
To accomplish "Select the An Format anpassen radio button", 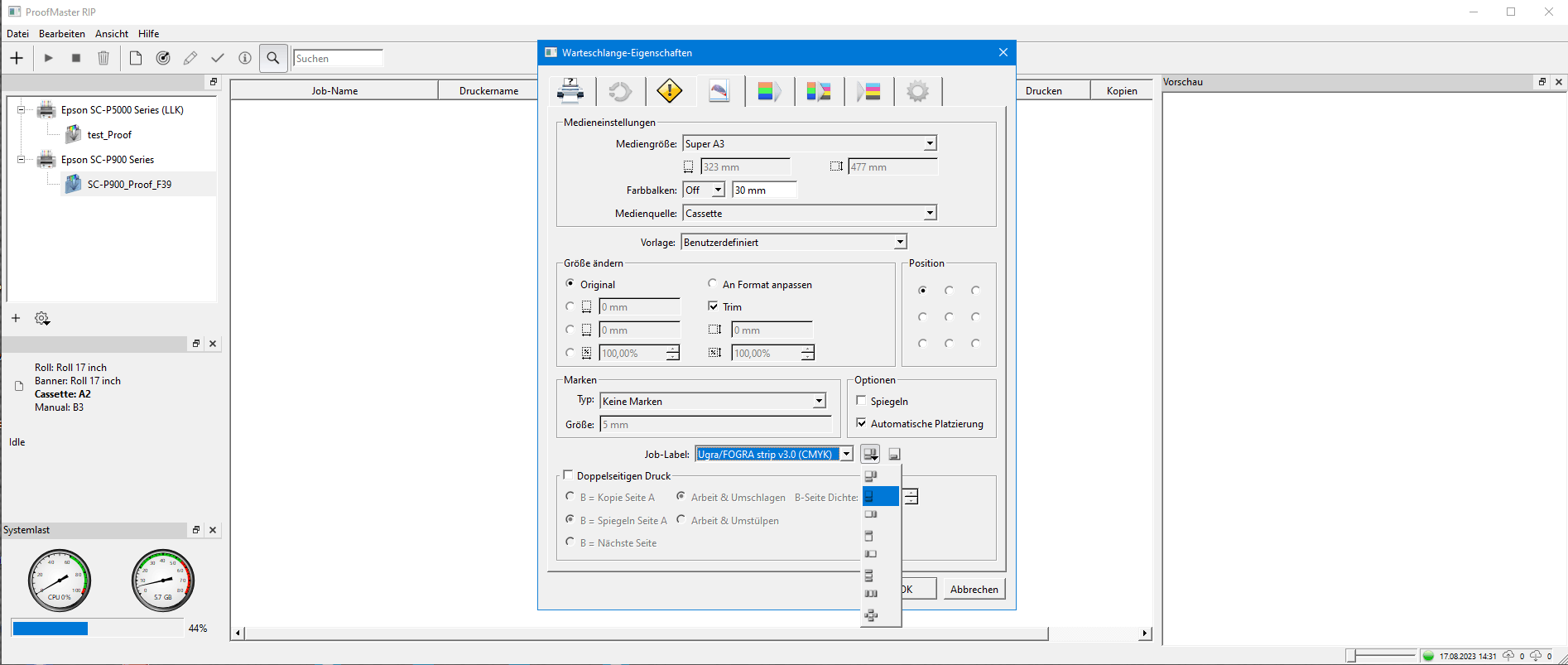I will (x=713, y=284).
